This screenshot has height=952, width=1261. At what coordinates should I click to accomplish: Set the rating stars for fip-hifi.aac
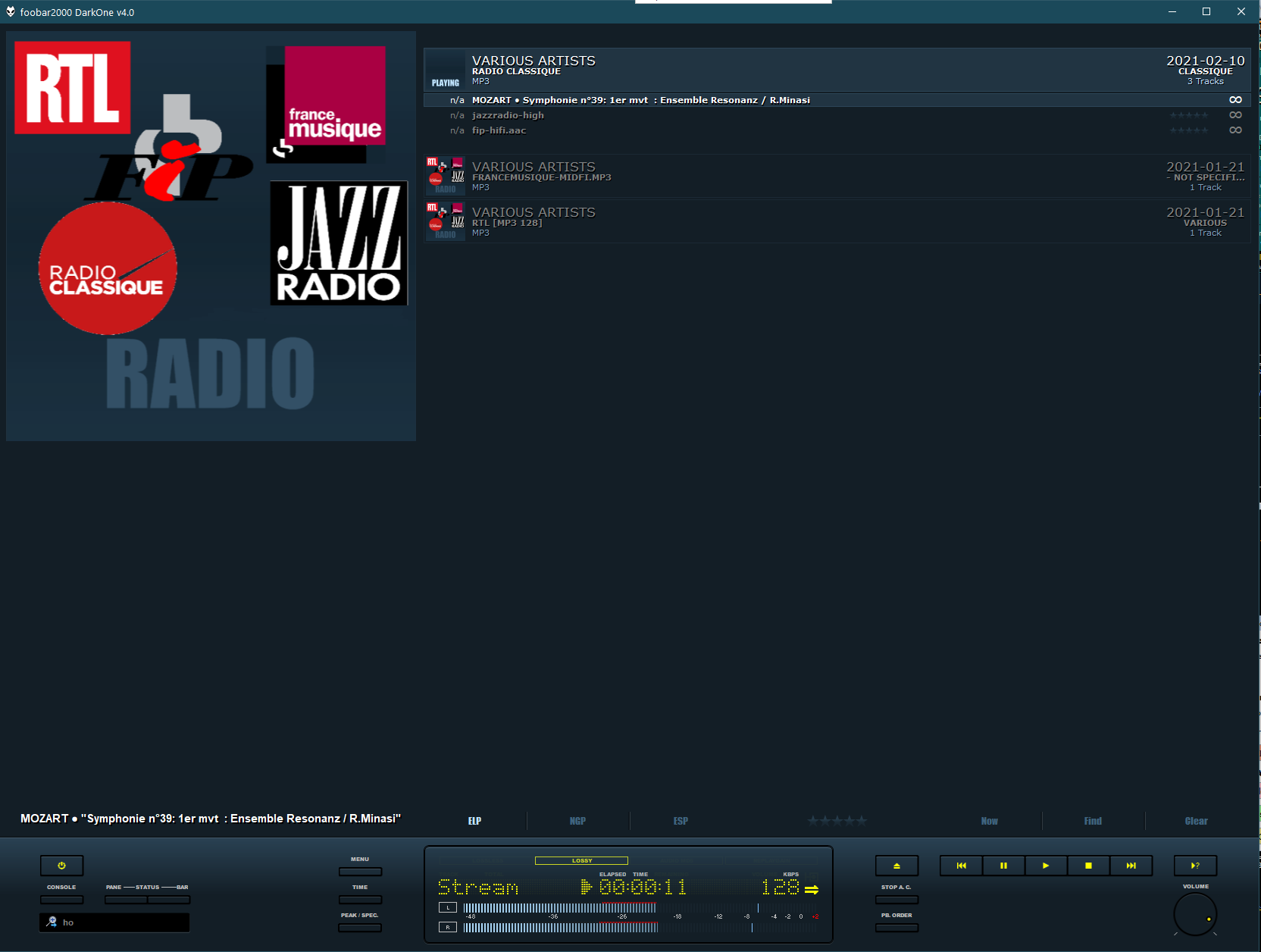[1189, 130]
